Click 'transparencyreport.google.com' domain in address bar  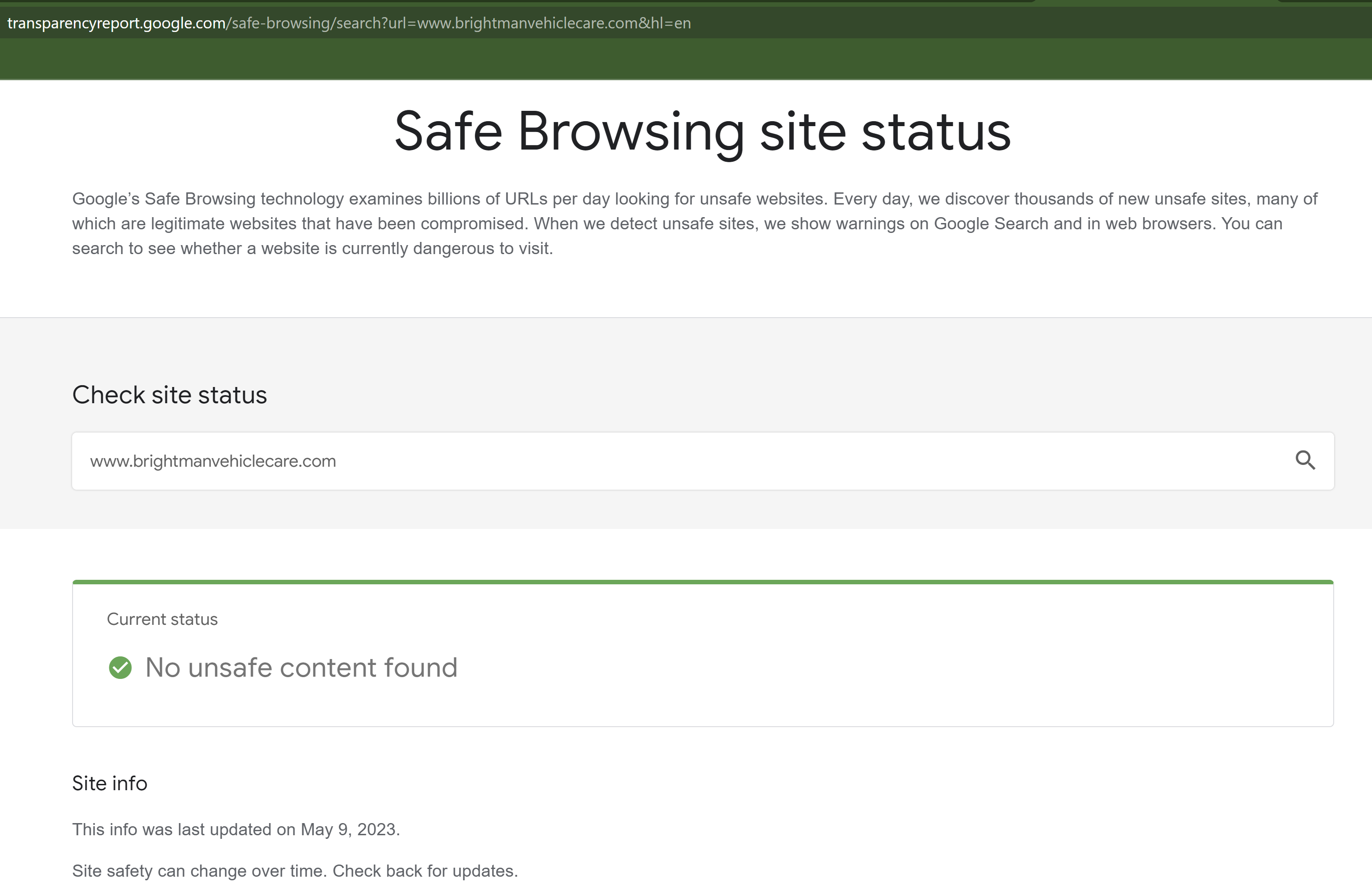[116, 23]
